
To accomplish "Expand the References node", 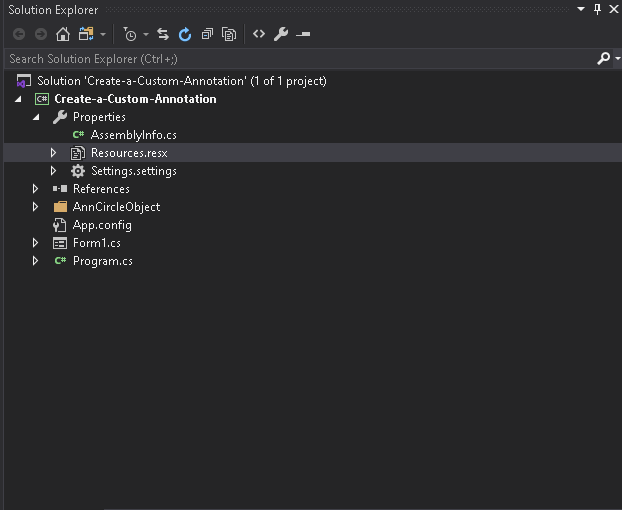I will (36, 189).
